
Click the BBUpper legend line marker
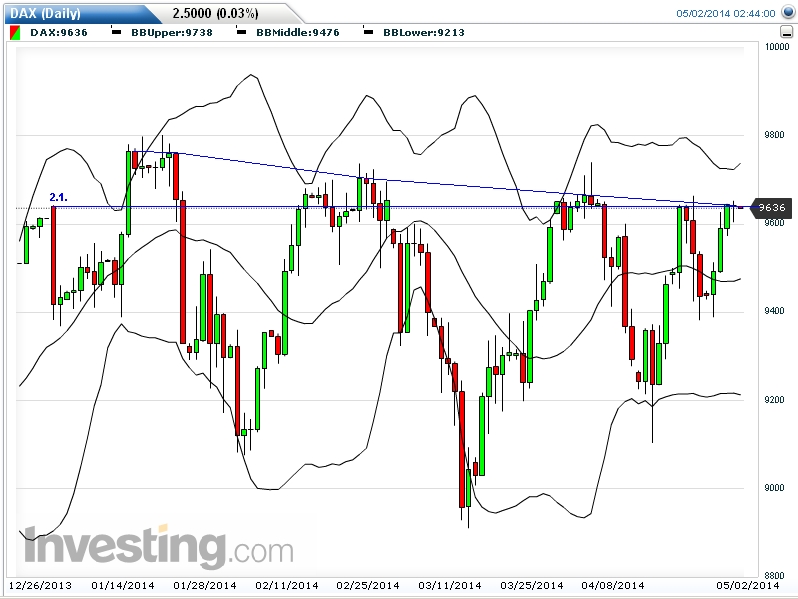pyautogui.click(x=116, y=32)
